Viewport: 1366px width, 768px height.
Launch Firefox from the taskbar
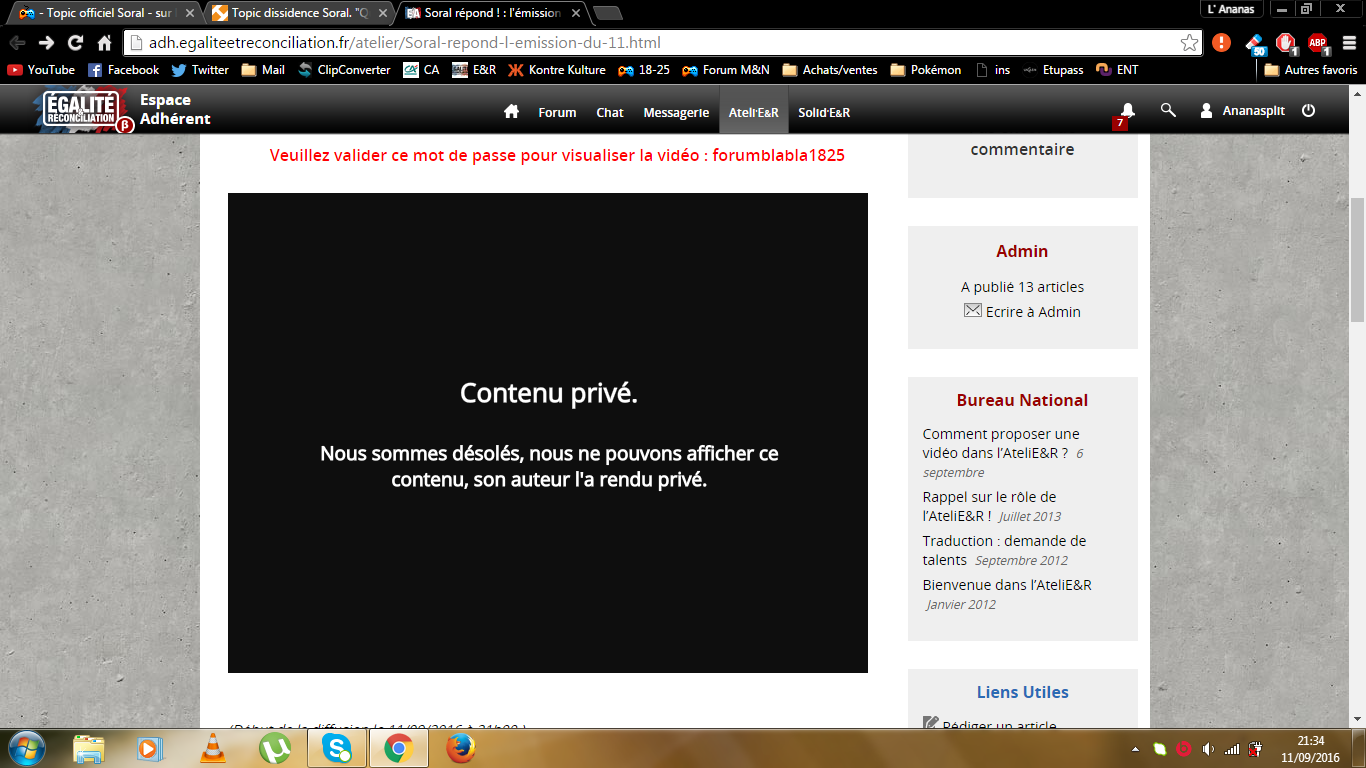click(x=460, y=748)
